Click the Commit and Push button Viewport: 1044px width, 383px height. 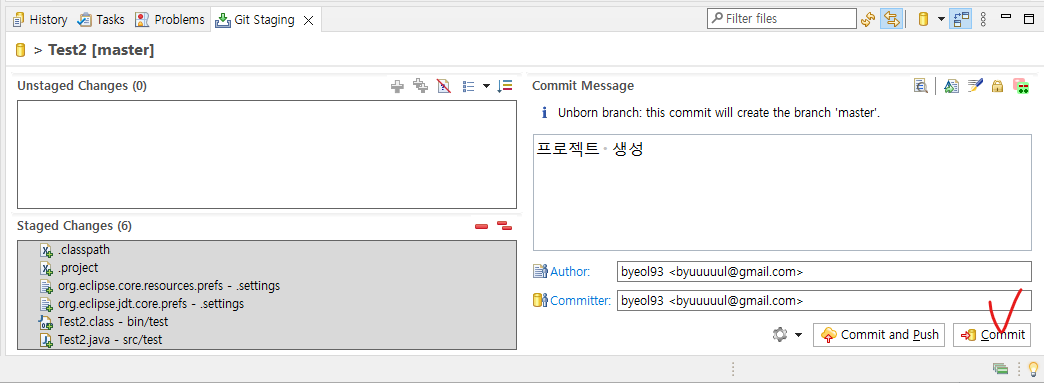(880, 335)
